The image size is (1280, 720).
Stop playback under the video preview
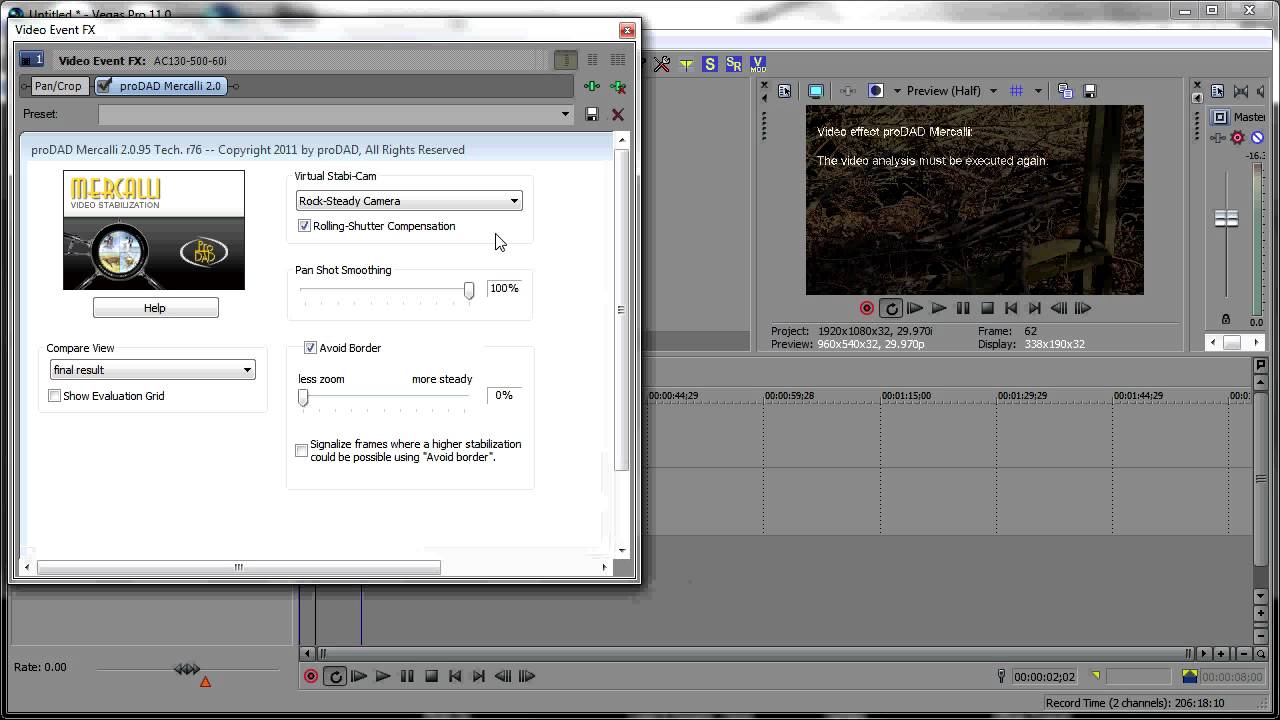tap(987, 308)
